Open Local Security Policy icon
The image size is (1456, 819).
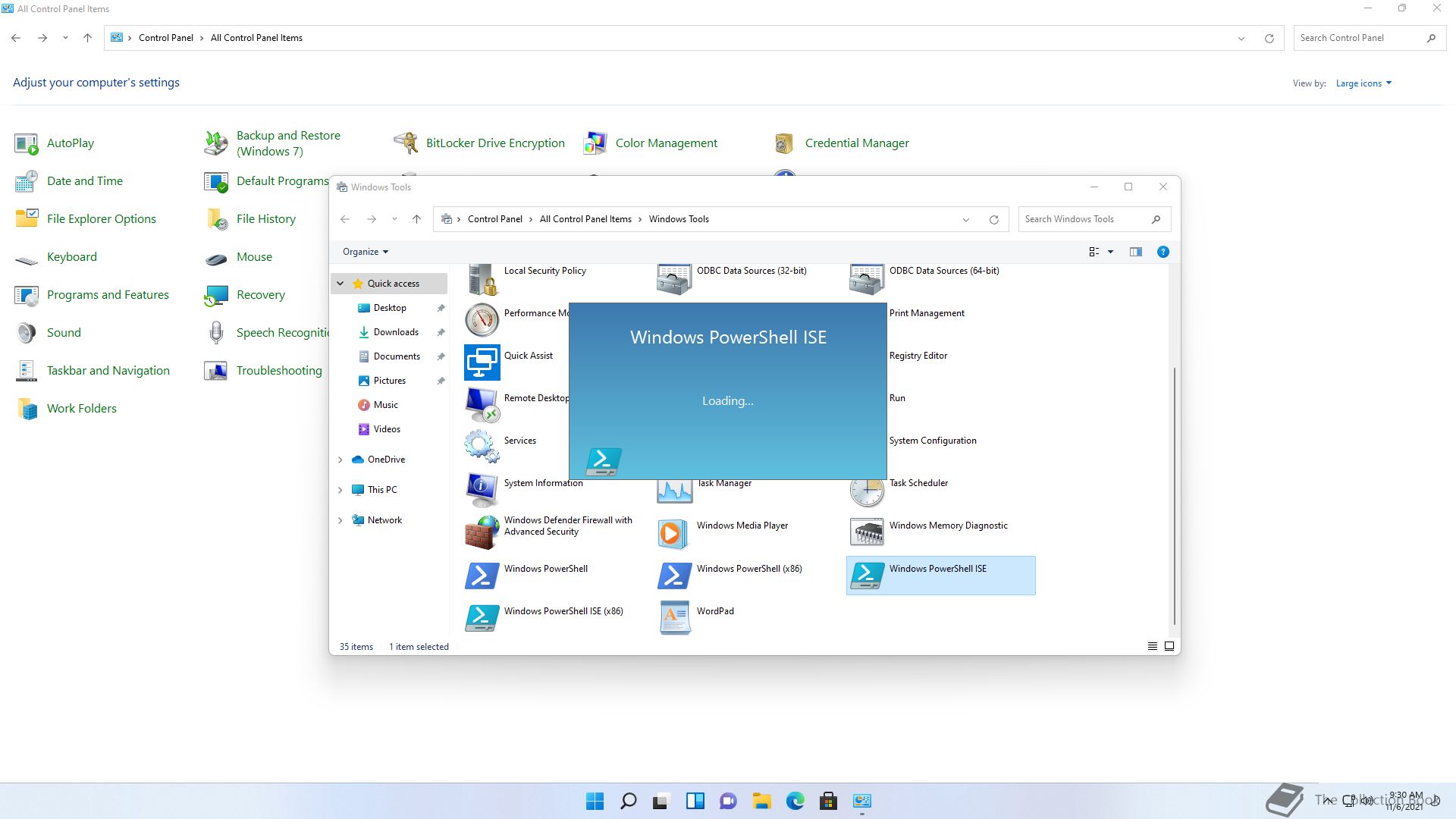click(x=482, y=279)
